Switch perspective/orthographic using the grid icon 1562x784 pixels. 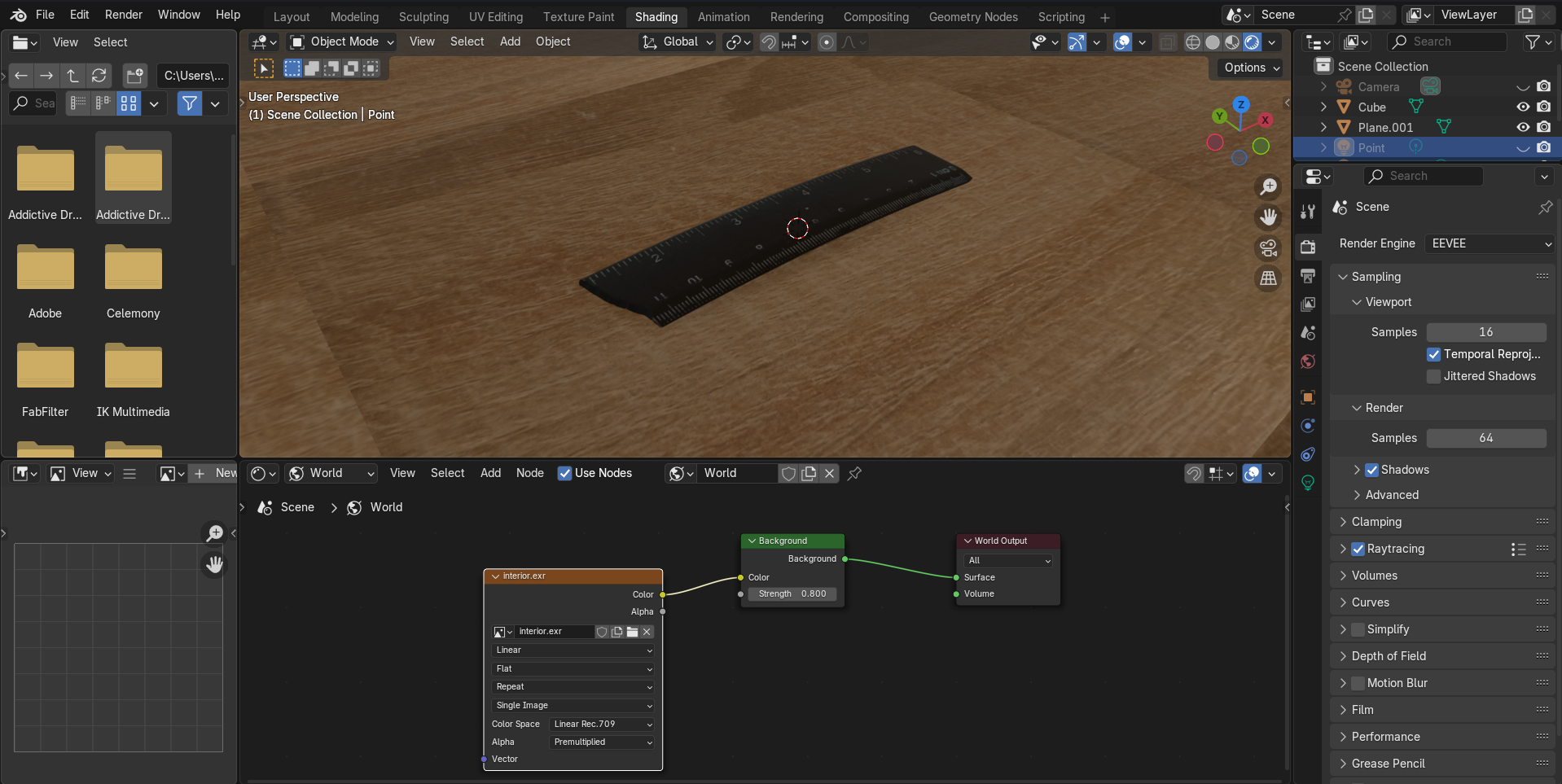point(1268,278)
